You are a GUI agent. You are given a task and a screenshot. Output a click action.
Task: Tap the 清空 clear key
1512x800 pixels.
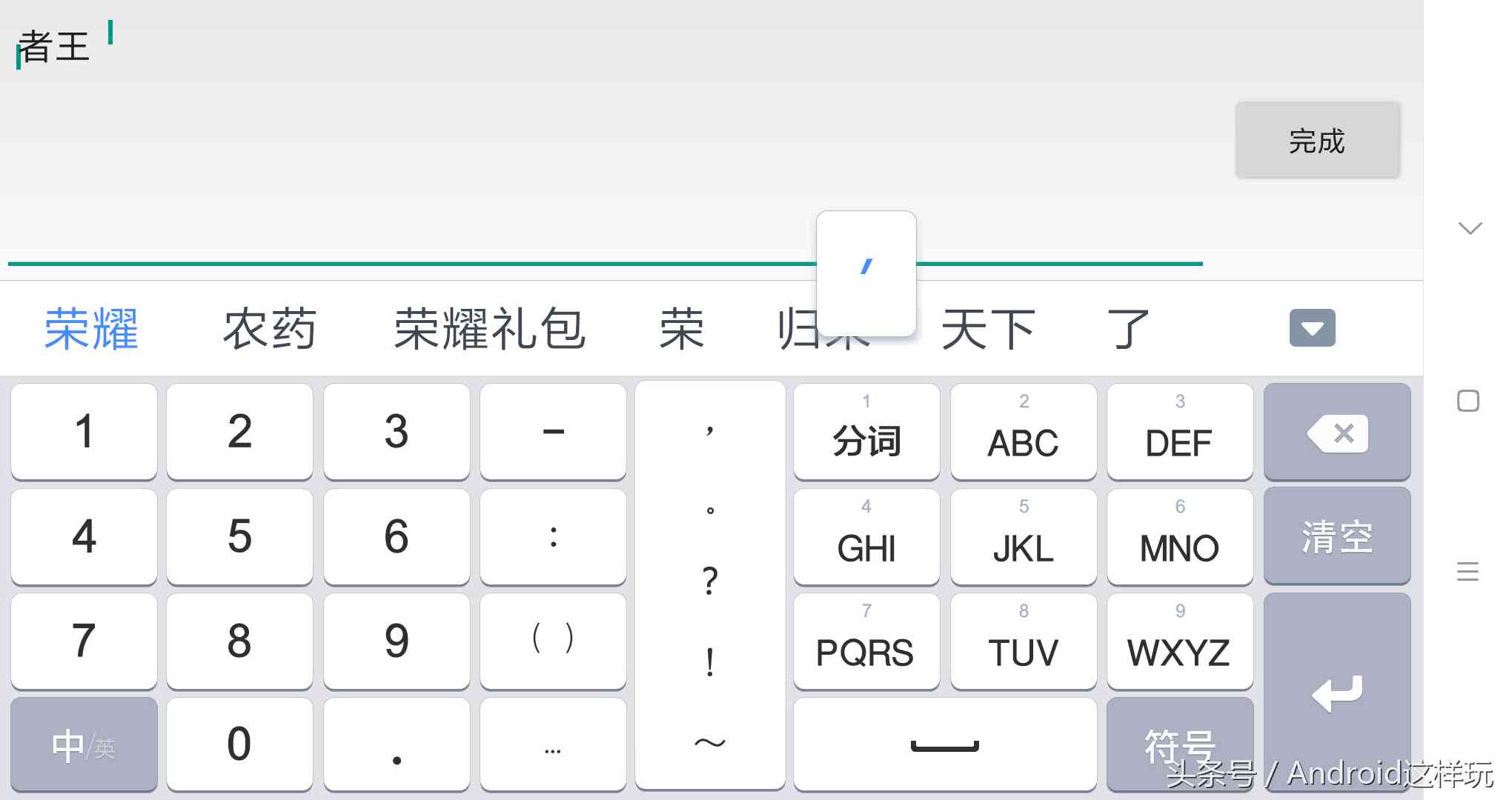coord(1337,536)
